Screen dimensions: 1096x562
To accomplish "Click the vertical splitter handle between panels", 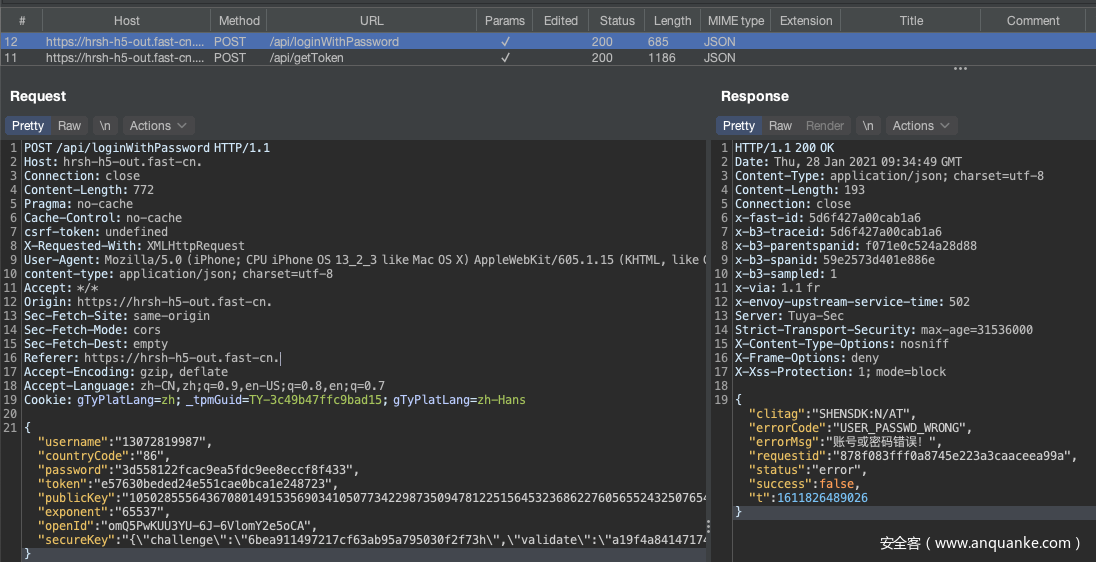I will click(710, 526).
